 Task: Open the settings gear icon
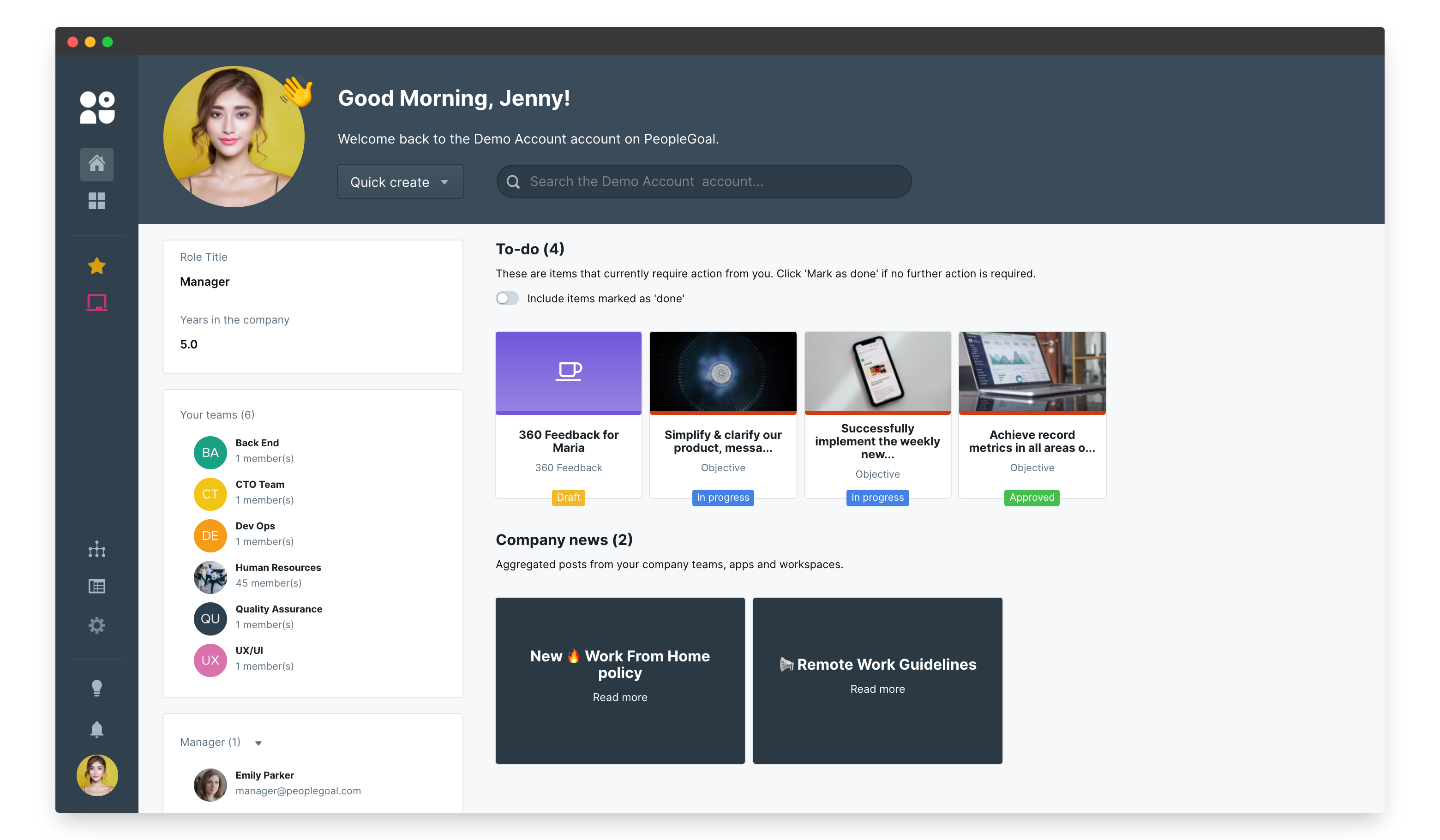coord(96,625)
